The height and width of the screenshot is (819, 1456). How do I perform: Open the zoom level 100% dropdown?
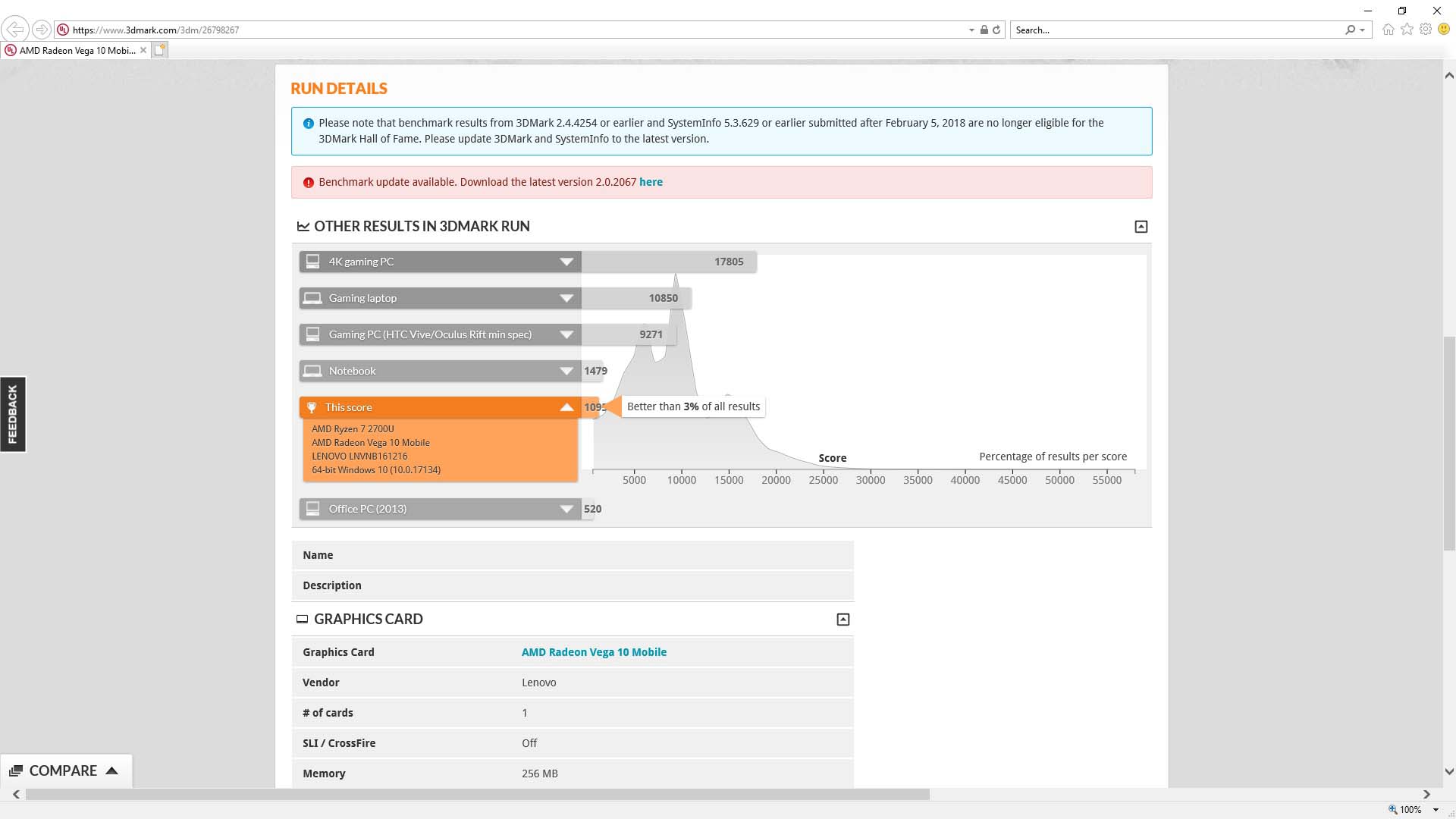[x=1436, y=810]
